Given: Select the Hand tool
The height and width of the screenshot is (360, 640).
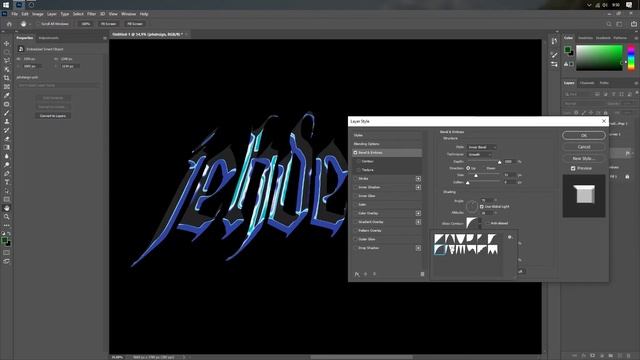Looking at the screenshot, I should 7,208.
